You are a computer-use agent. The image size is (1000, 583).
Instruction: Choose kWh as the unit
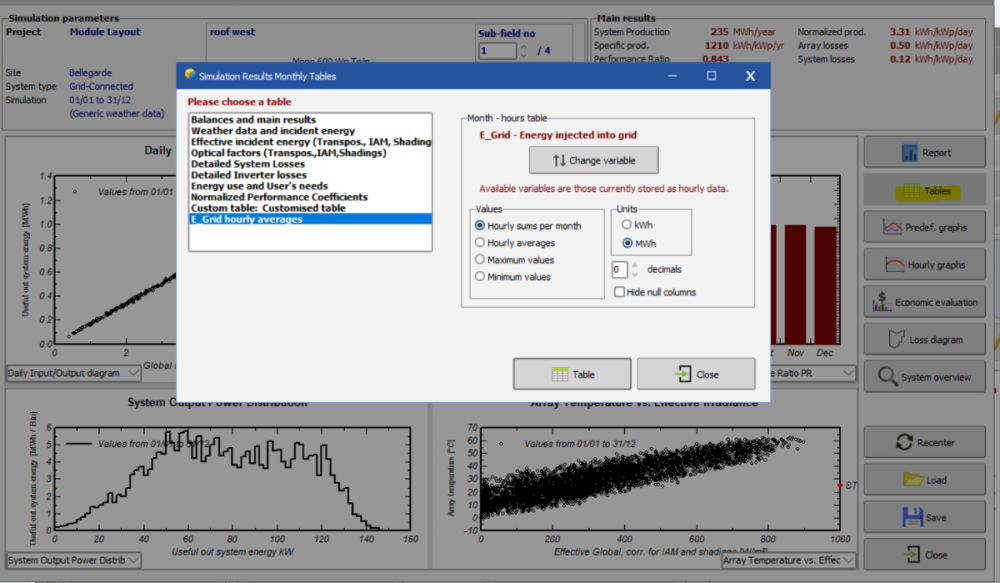pyautogui.click(x=627, y=225)
